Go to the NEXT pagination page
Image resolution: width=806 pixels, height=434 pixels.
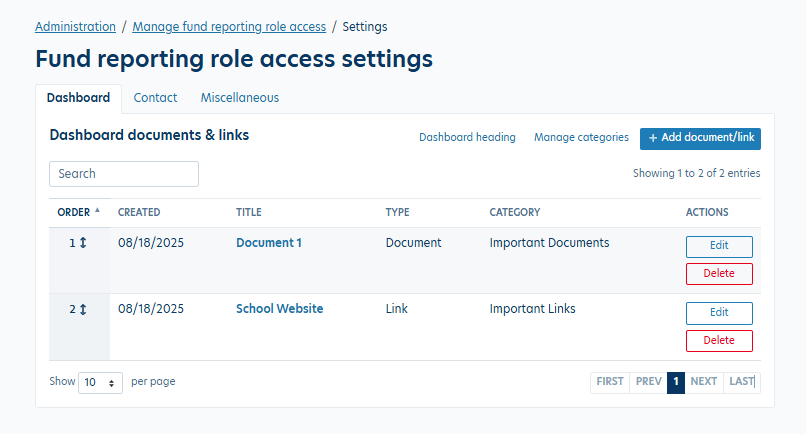point(704,382)
